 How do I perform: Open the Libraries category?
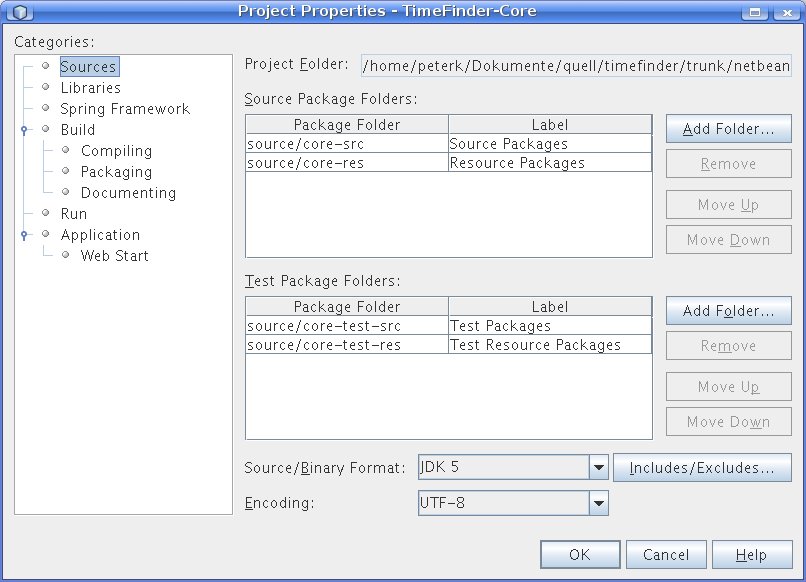90,88
